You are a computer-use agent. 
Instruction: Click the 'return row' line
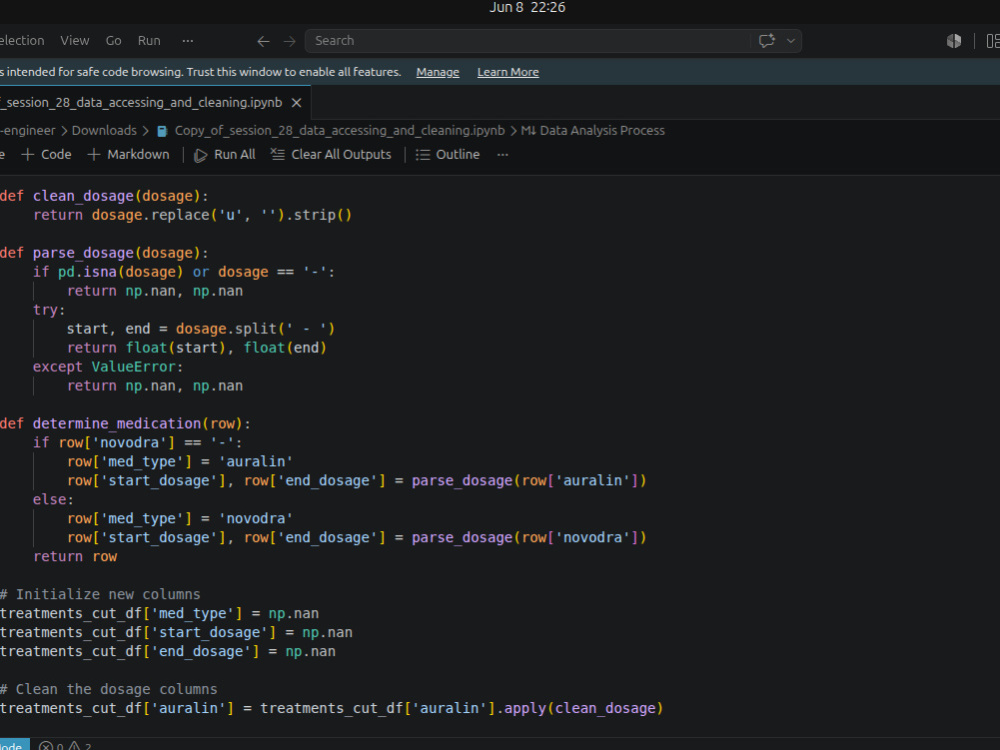tap(75, 556)
